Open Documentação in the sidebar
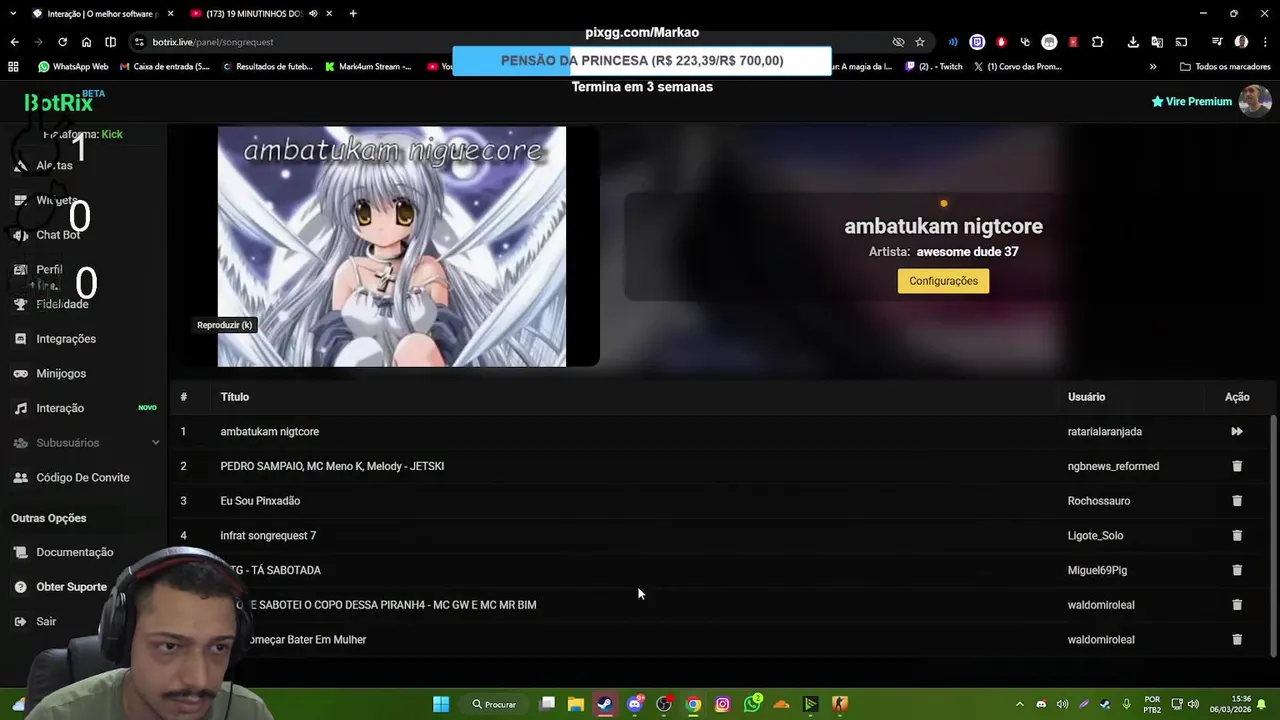 75,552
